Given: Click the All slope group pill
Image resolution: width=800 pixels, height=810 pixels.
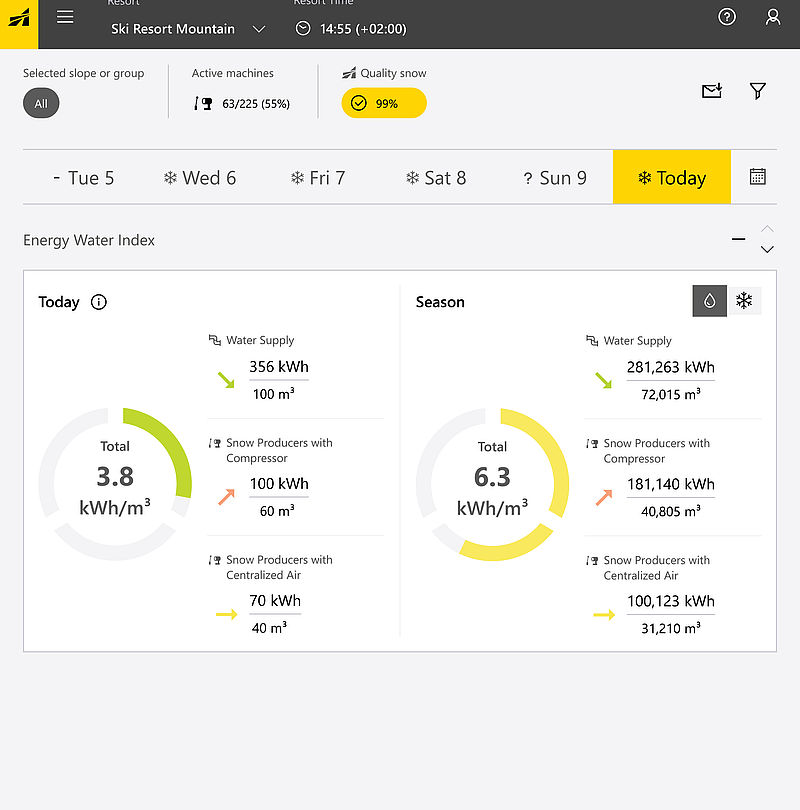Looking at the screenshot, I should click(41, 103).
